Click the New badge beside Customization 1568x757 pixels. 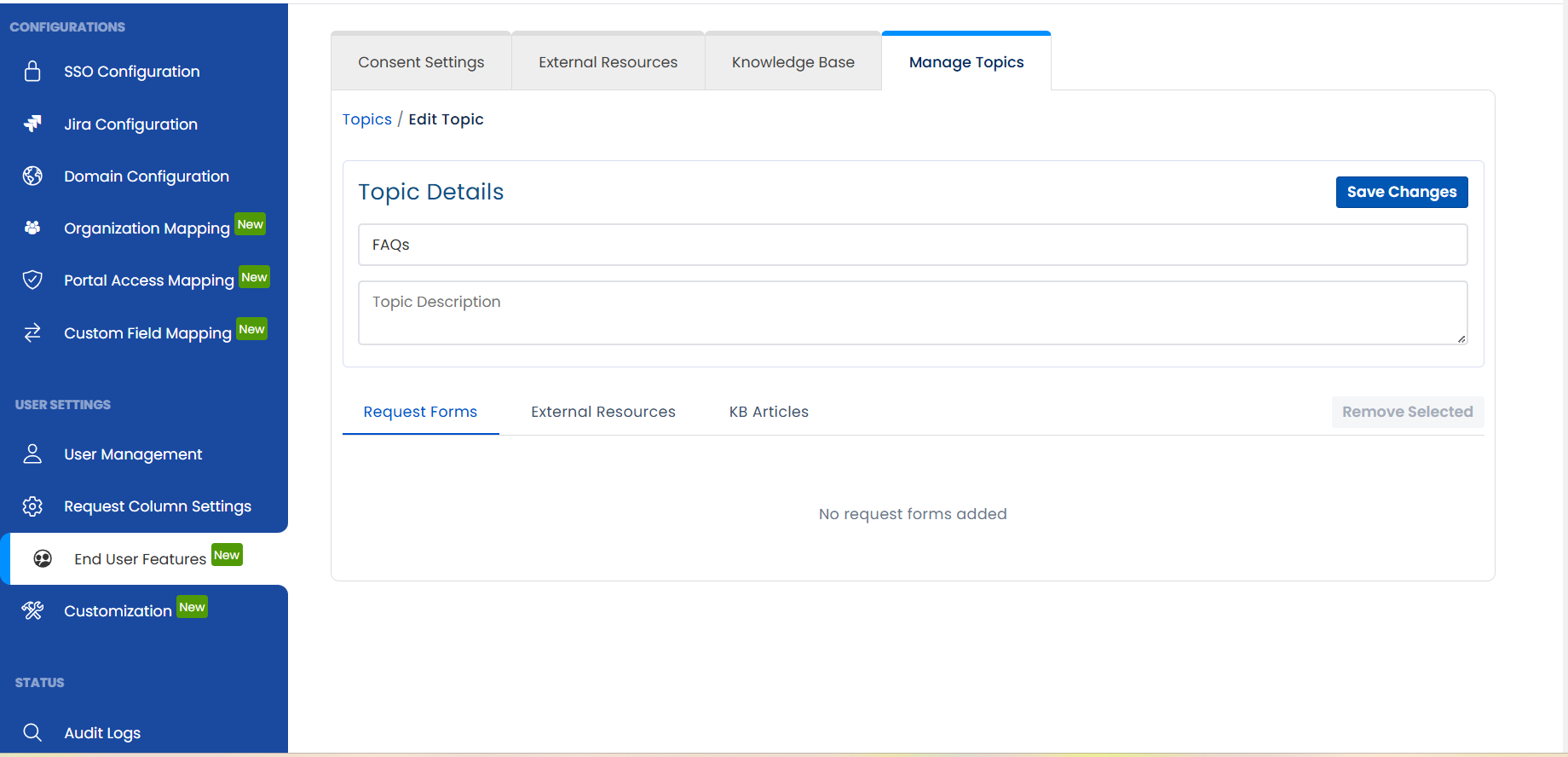click(x=192, y=607)
